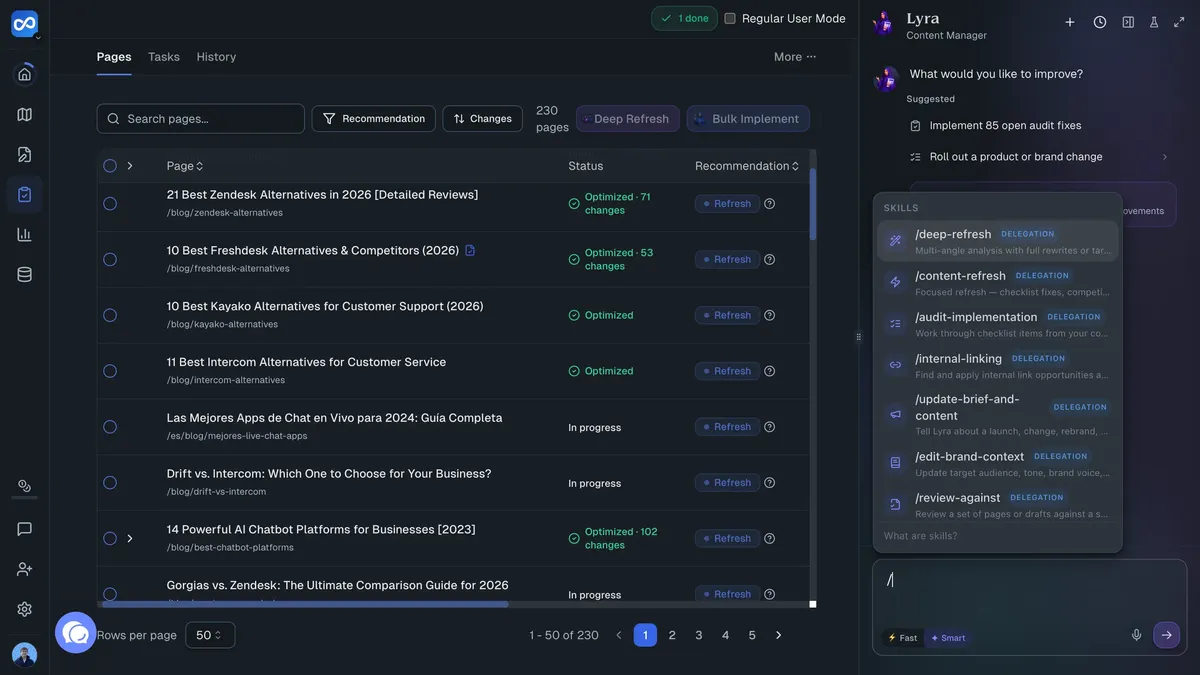Click the round chat launcher bubble
Image resolution: width=1200 pixels, height=675 pixels.
pyautogui.click(x=76, y=633)
